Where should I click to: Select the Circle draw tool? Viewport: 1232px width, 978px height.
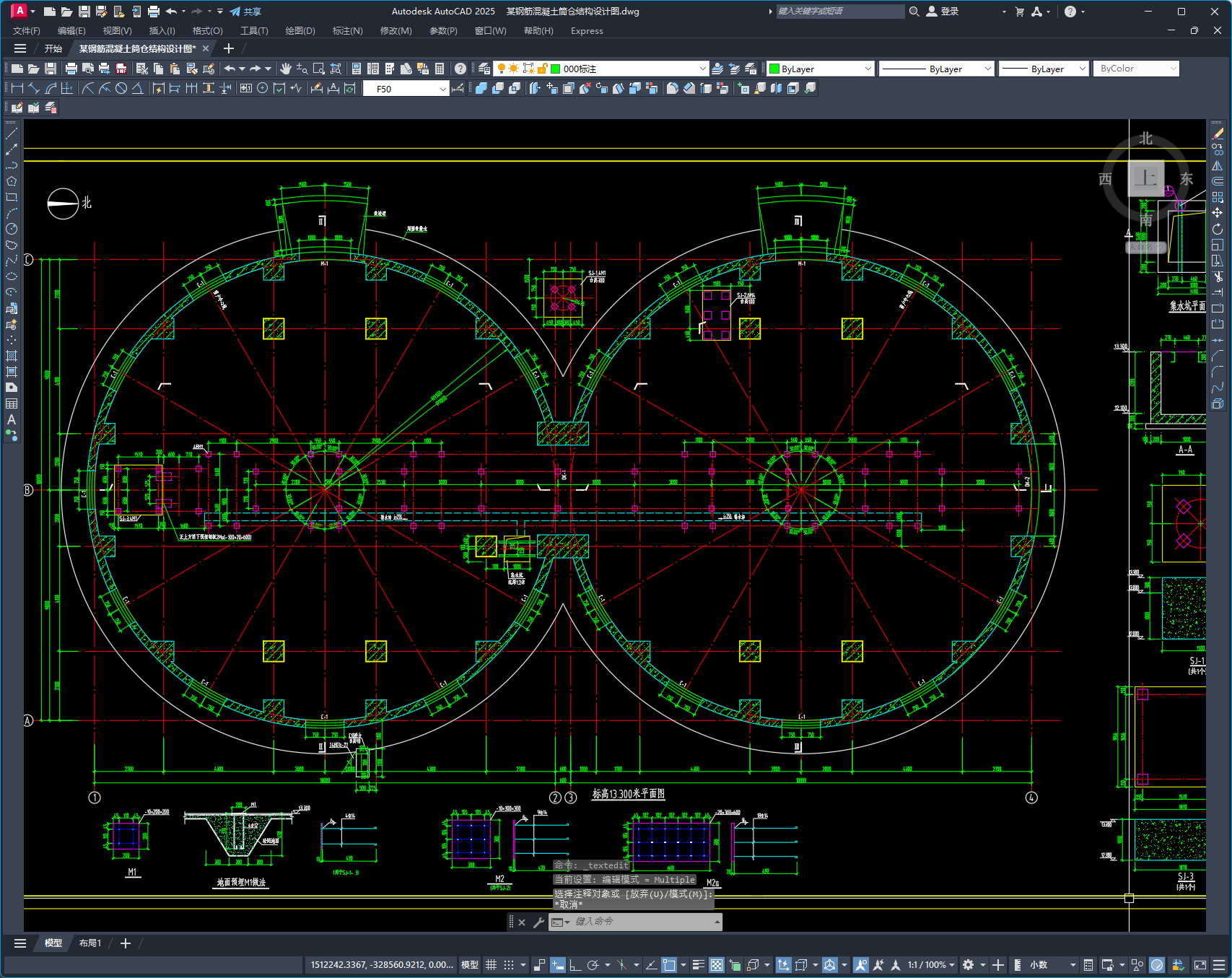tap(12, 229)
